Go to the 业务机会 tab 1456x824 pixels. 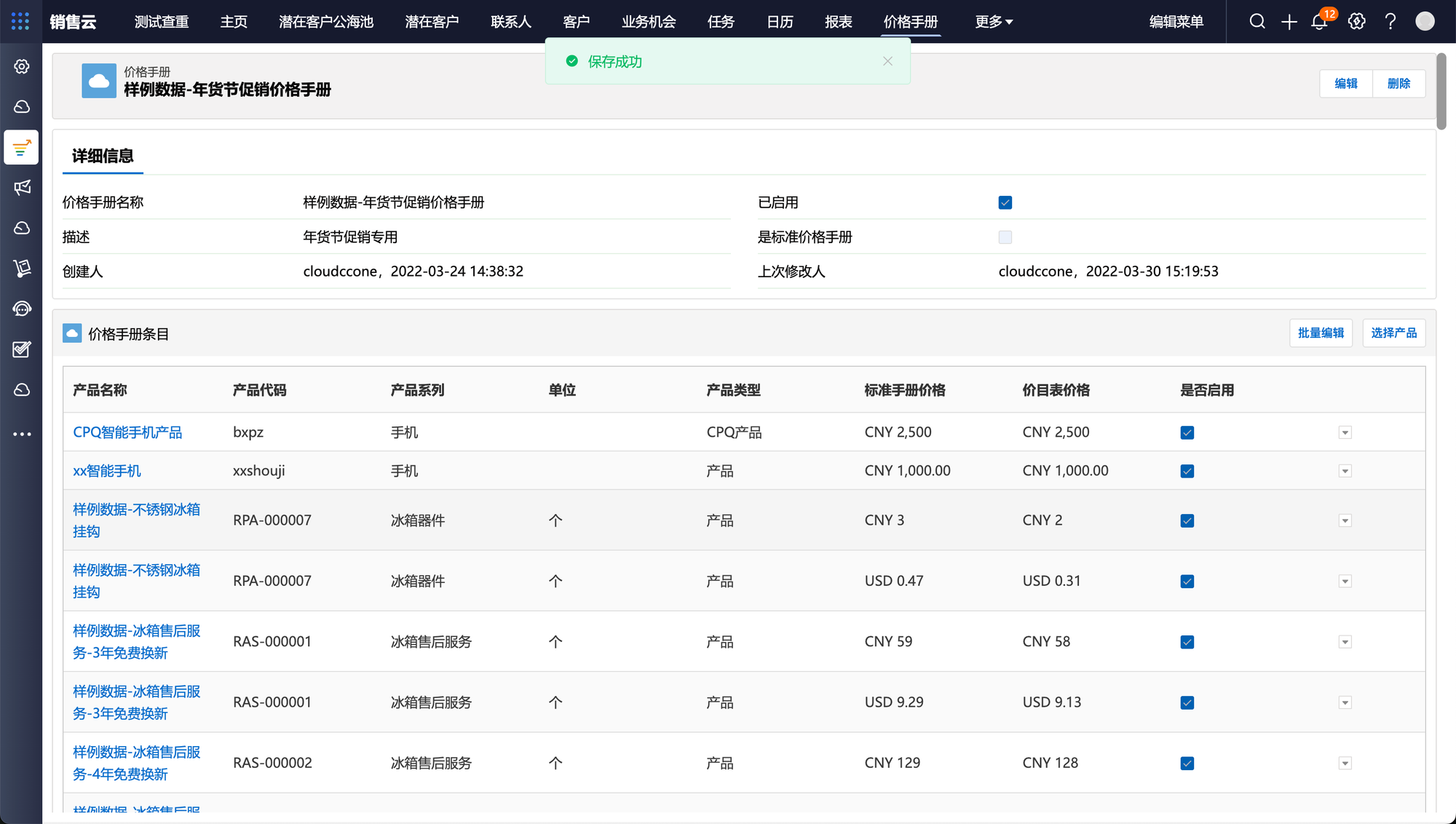tap(648, 22)
